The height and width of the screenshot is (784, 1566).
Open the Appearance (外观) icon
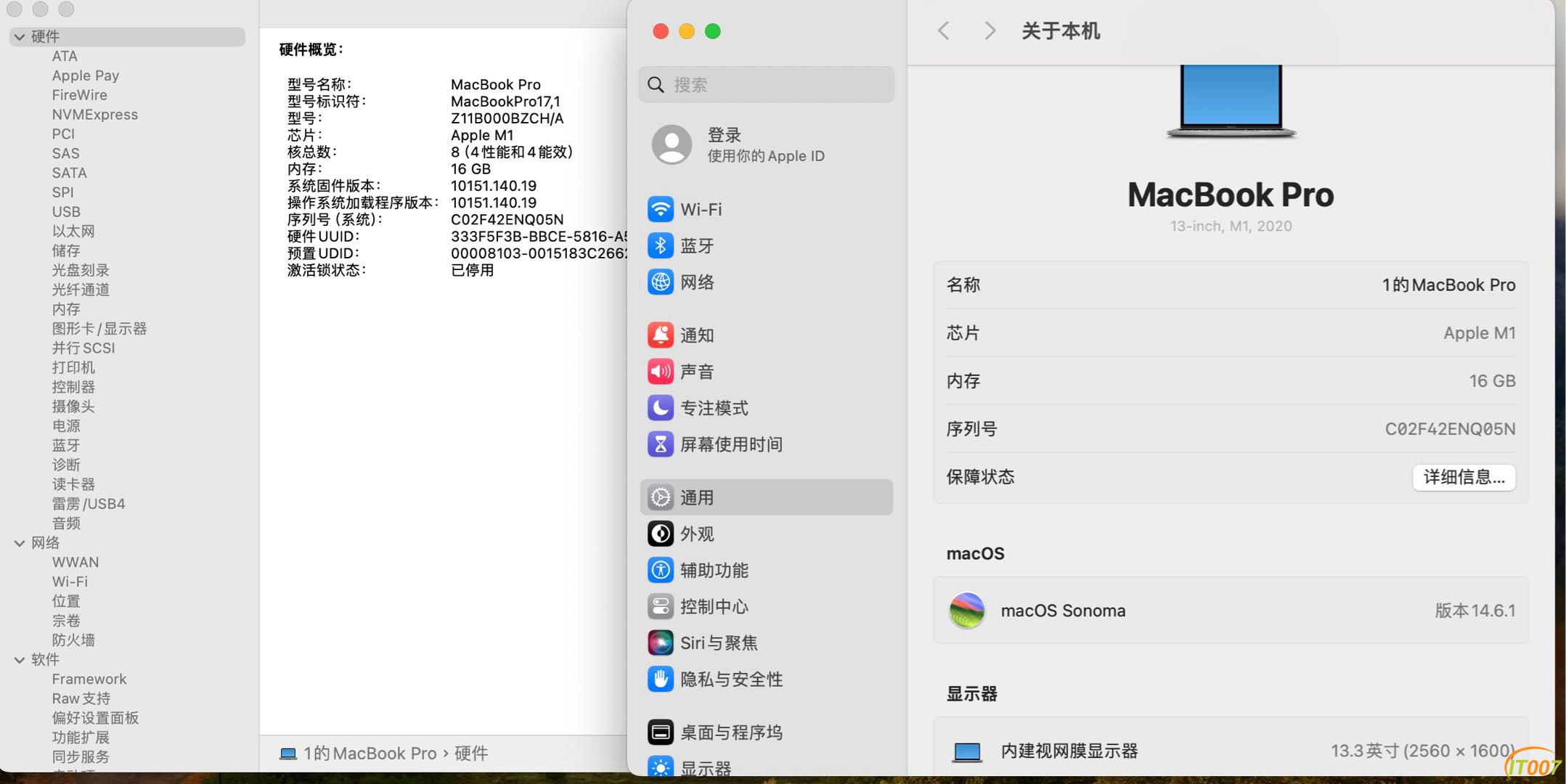[660, 534]
